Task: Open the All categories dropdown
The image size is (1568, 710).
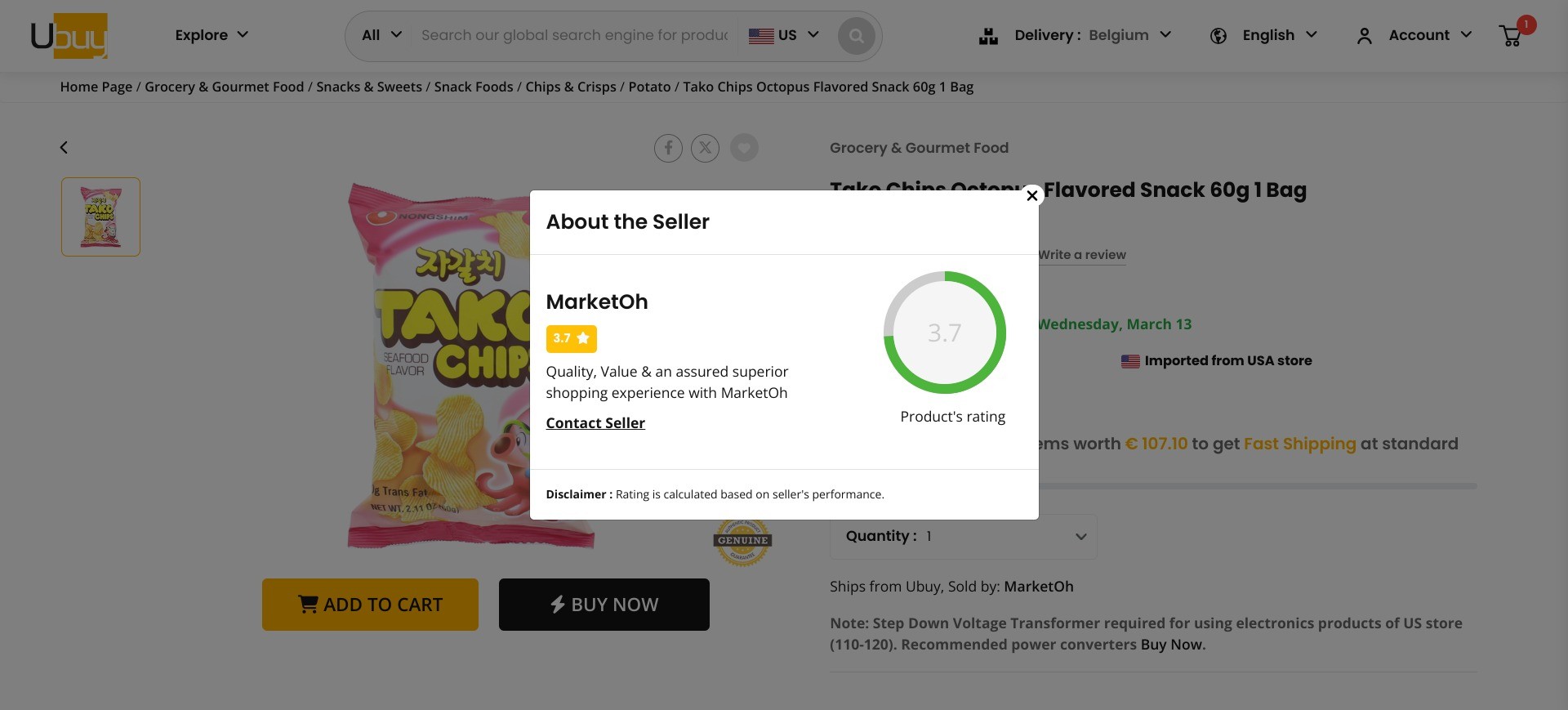Action: point(381,35)
